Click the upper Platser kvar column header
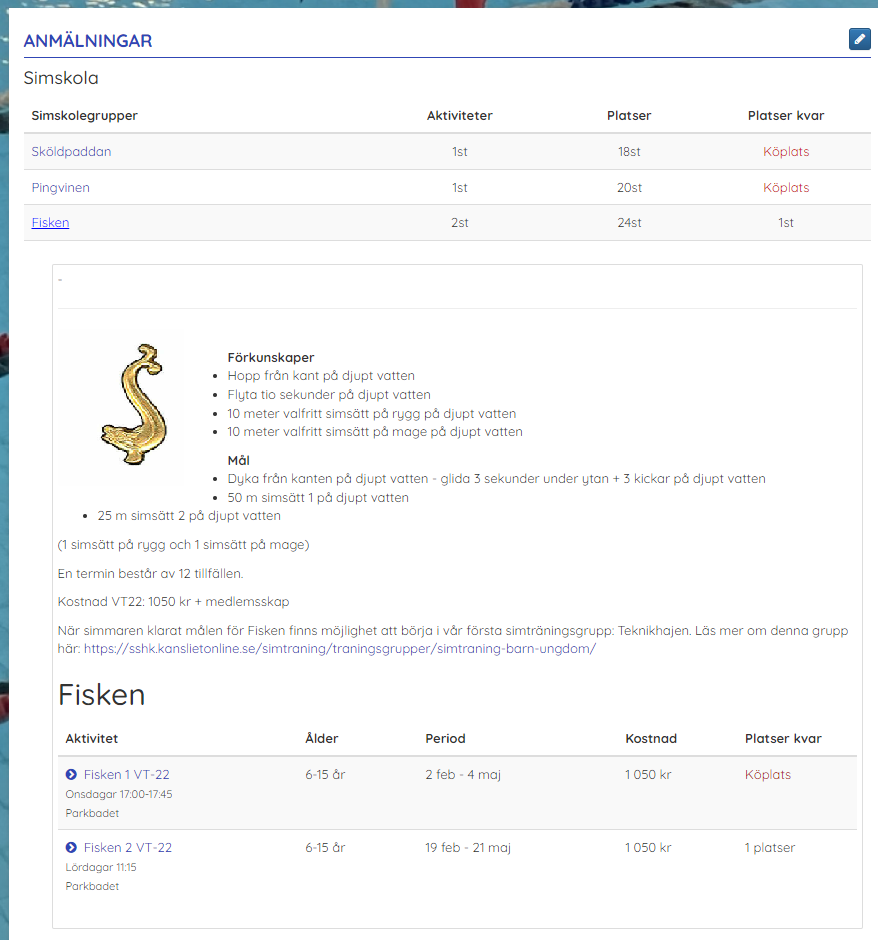The height and width of the screenshot is (940, 878). coord(786,116)
